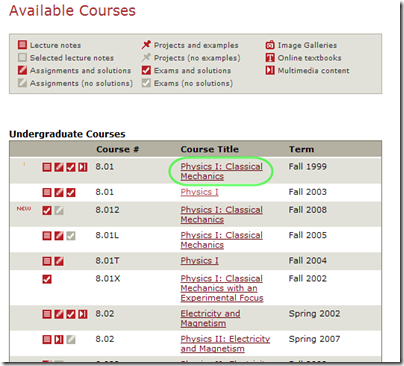Open the circled Physics I: Classical Mechanics link
Screen dimensions: 404x366
221,171
